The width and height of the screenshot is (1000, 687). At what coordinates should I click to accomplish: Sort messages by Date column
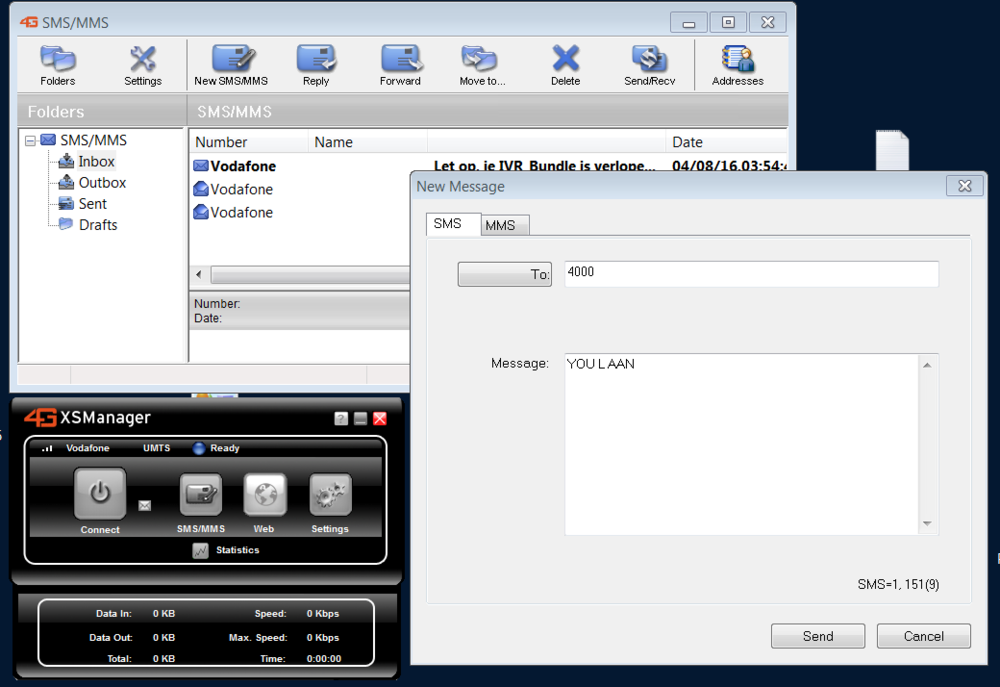tap(727, 142)
